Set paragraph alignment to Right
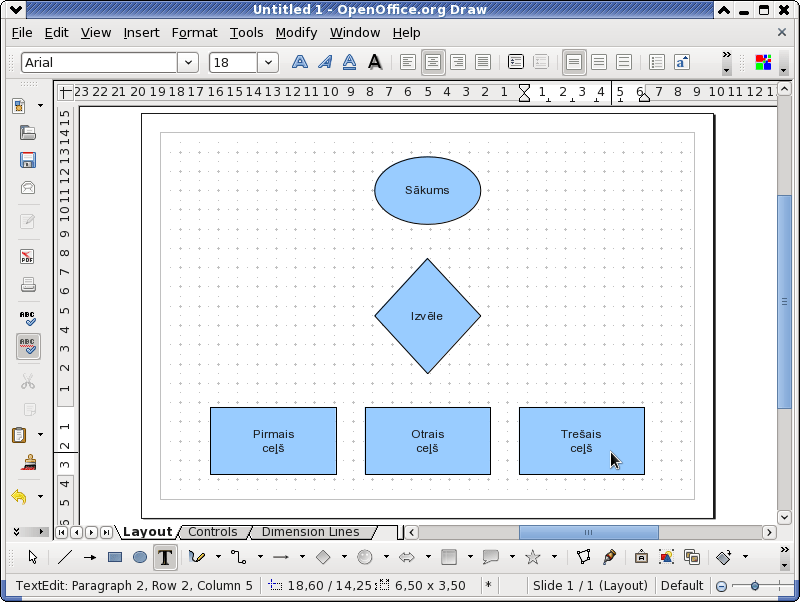 pyautogui.click(x=458, y=63)
